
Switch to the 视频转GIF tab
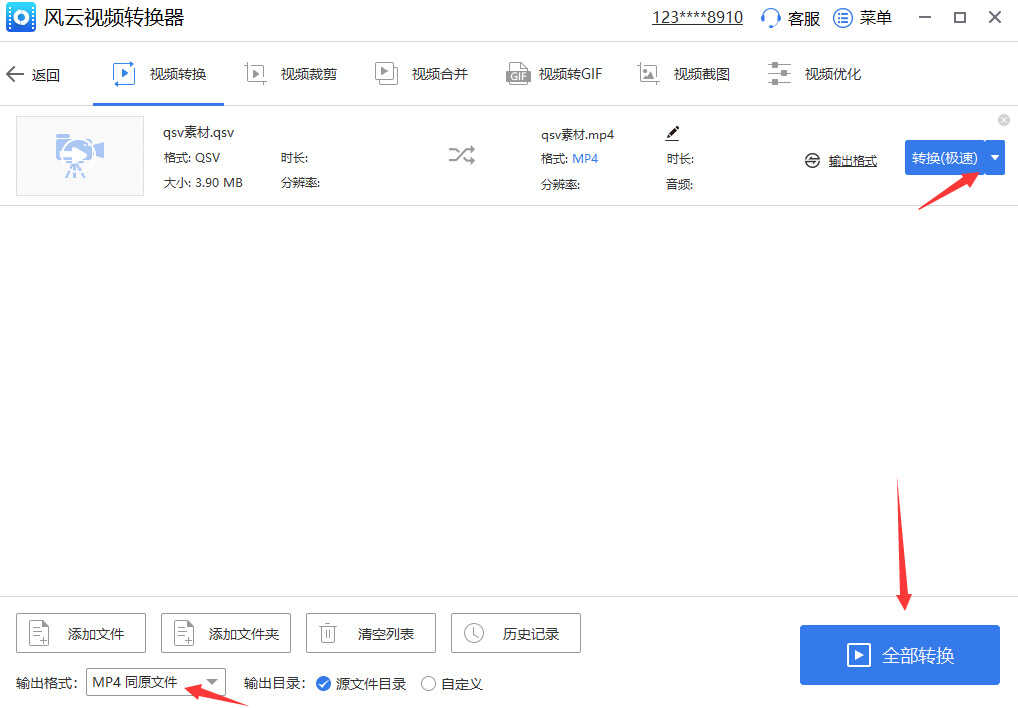click(x=554, y=74)
